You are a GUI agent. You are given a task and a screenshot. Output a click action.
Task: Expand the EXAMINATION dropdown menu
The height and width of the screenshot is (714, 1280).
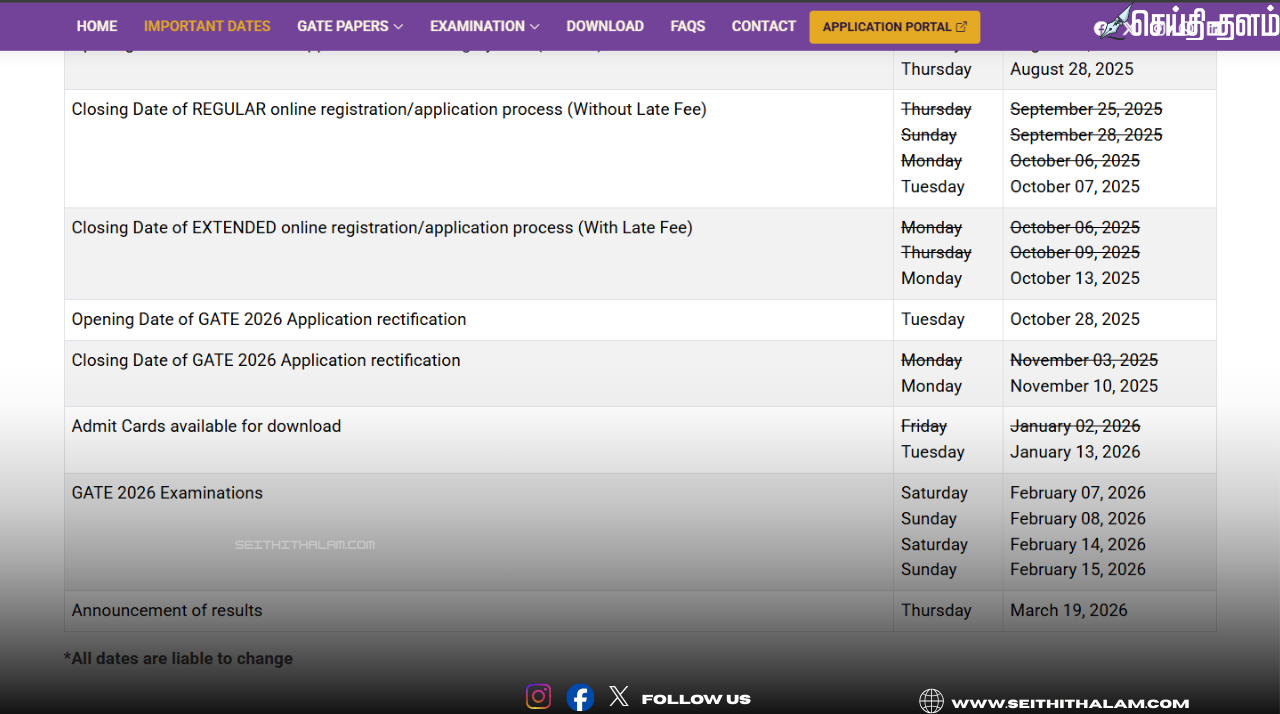click(484, 26)
